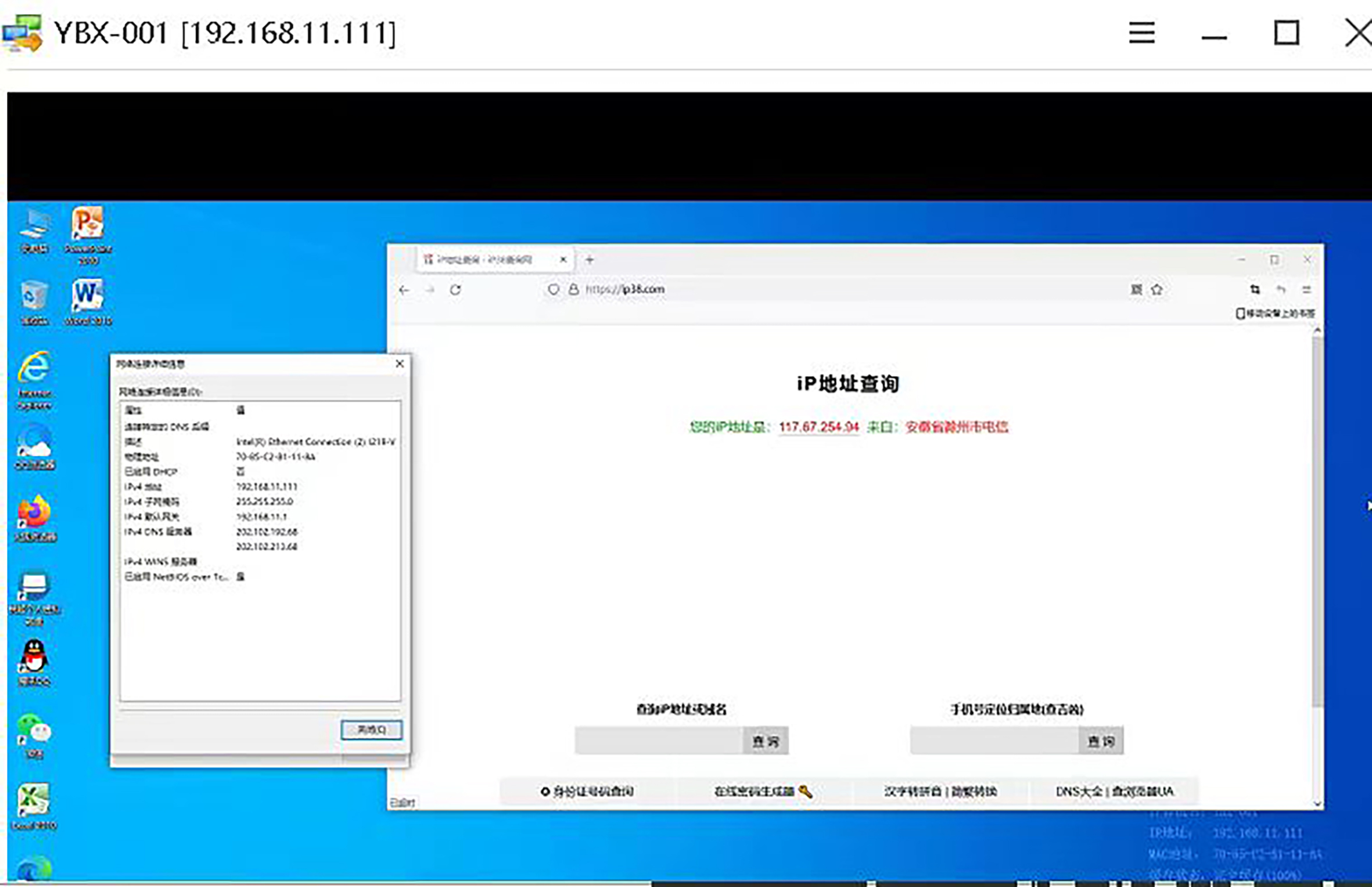Bookmark the page with the star icon
The height and width of the screenshot is (887, 1372).
(x=1156, y=289)
